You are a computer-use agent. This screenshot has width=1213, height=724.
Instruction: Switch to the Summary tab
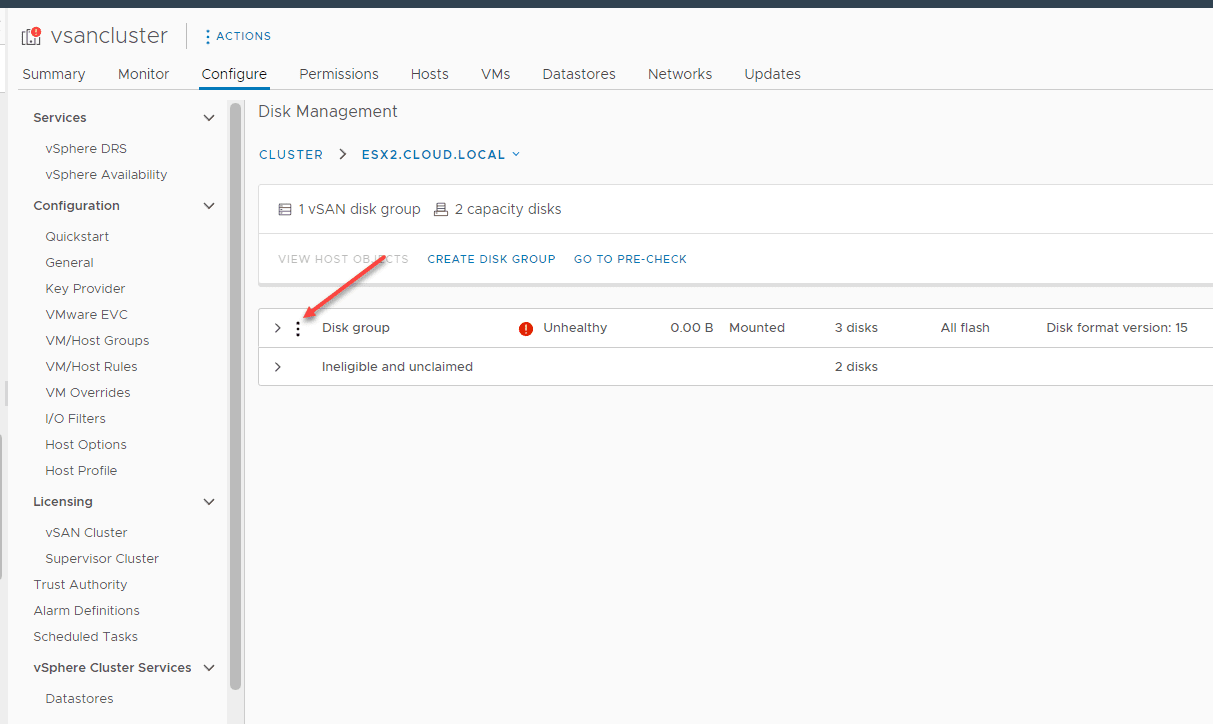(x=54, y=74)
